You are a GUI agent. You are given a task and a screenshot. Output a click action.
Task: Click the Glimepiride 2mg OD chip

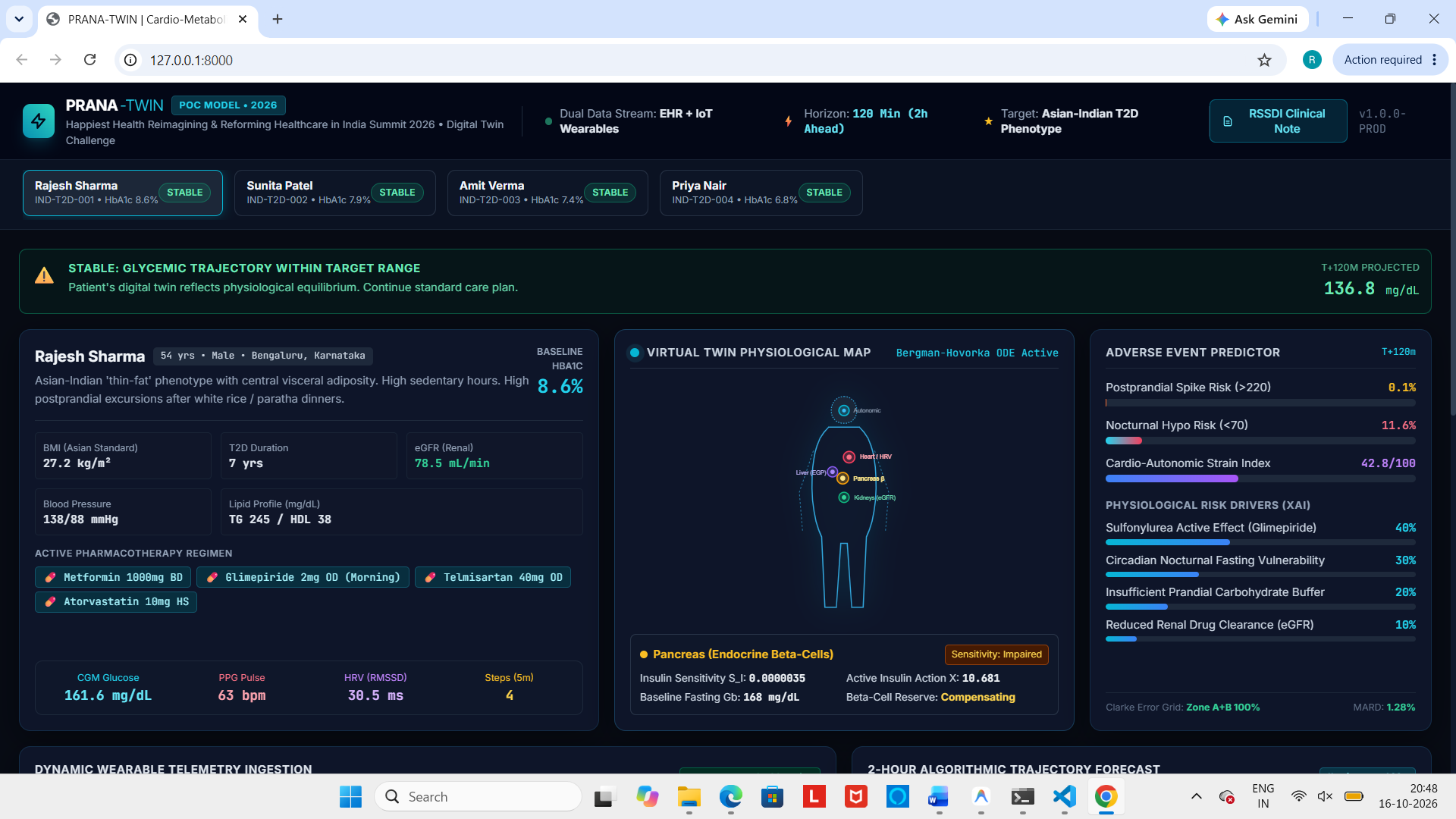tap(303, 577)
